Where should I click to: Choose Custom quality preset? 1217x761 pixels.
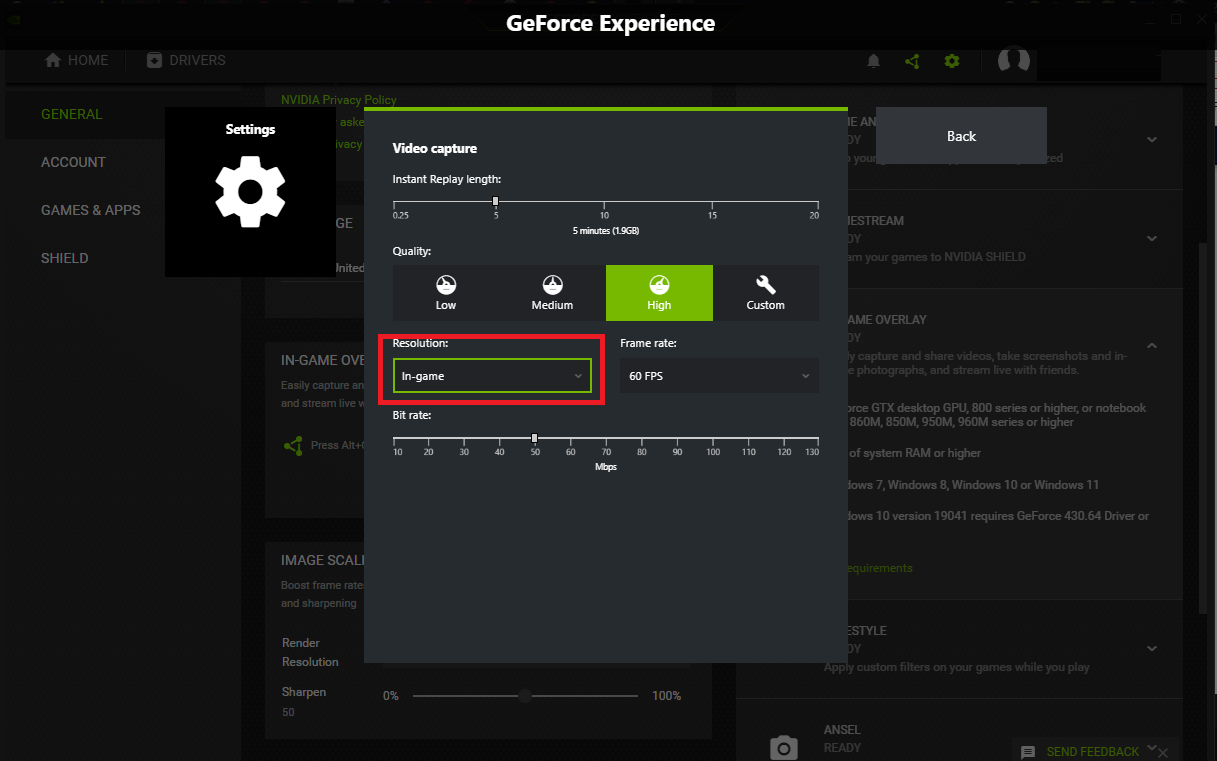click(x=765, y=293)
